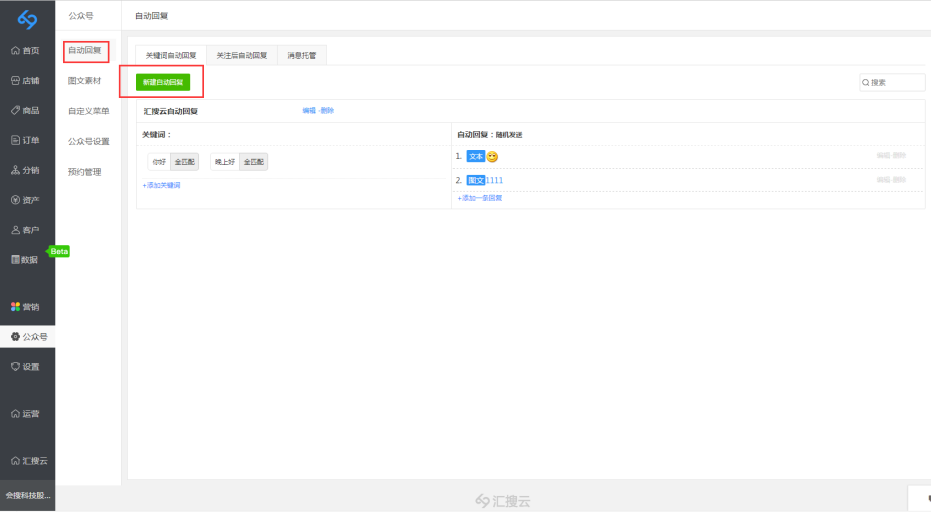Click the account name 会搜科技股... at bottom
The width and height of the screenshot is (931, 512).
(x=28, y=495)
